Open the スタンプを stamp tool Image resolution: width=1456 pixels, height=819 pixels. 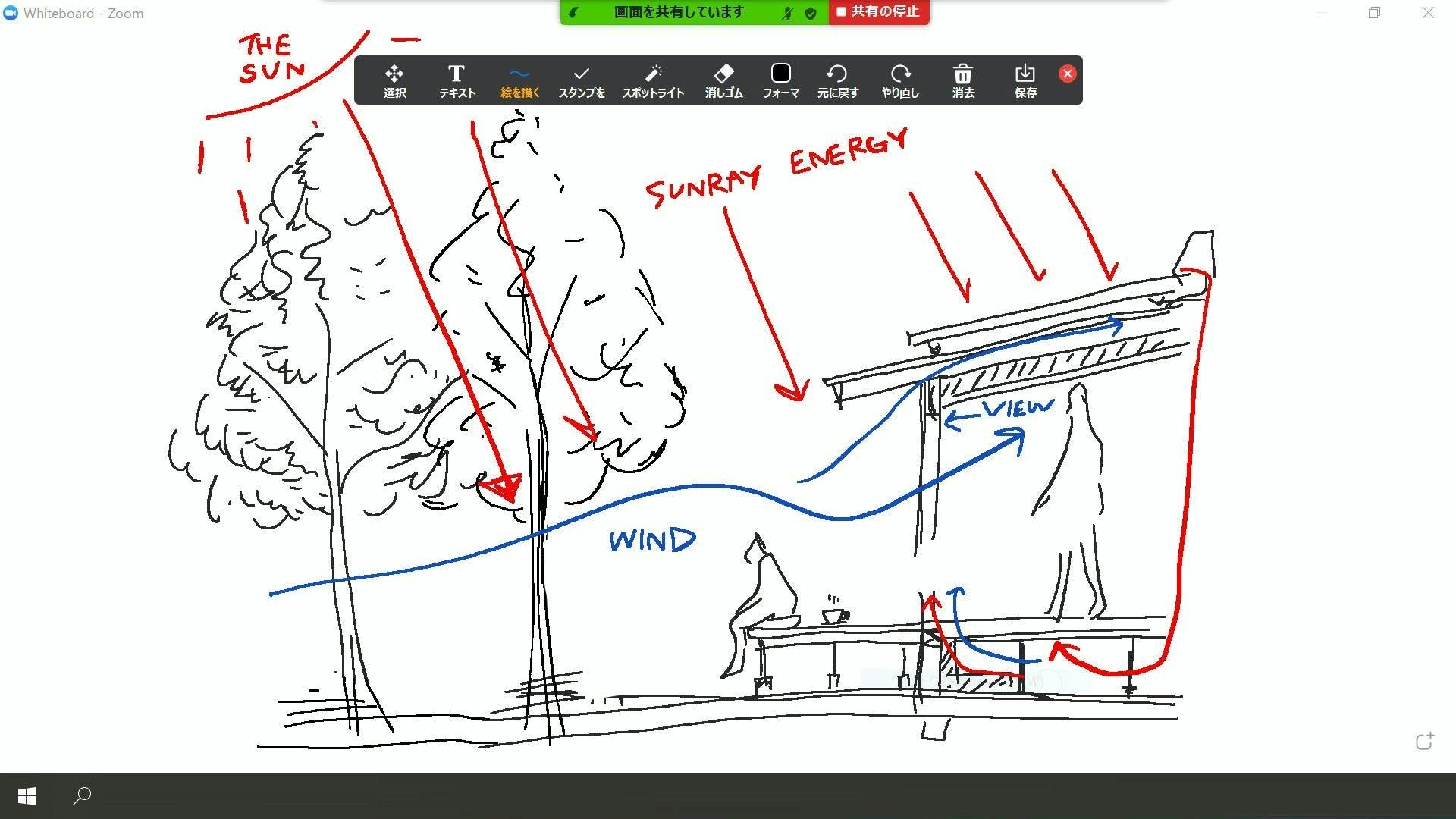[x=582, y=80]
